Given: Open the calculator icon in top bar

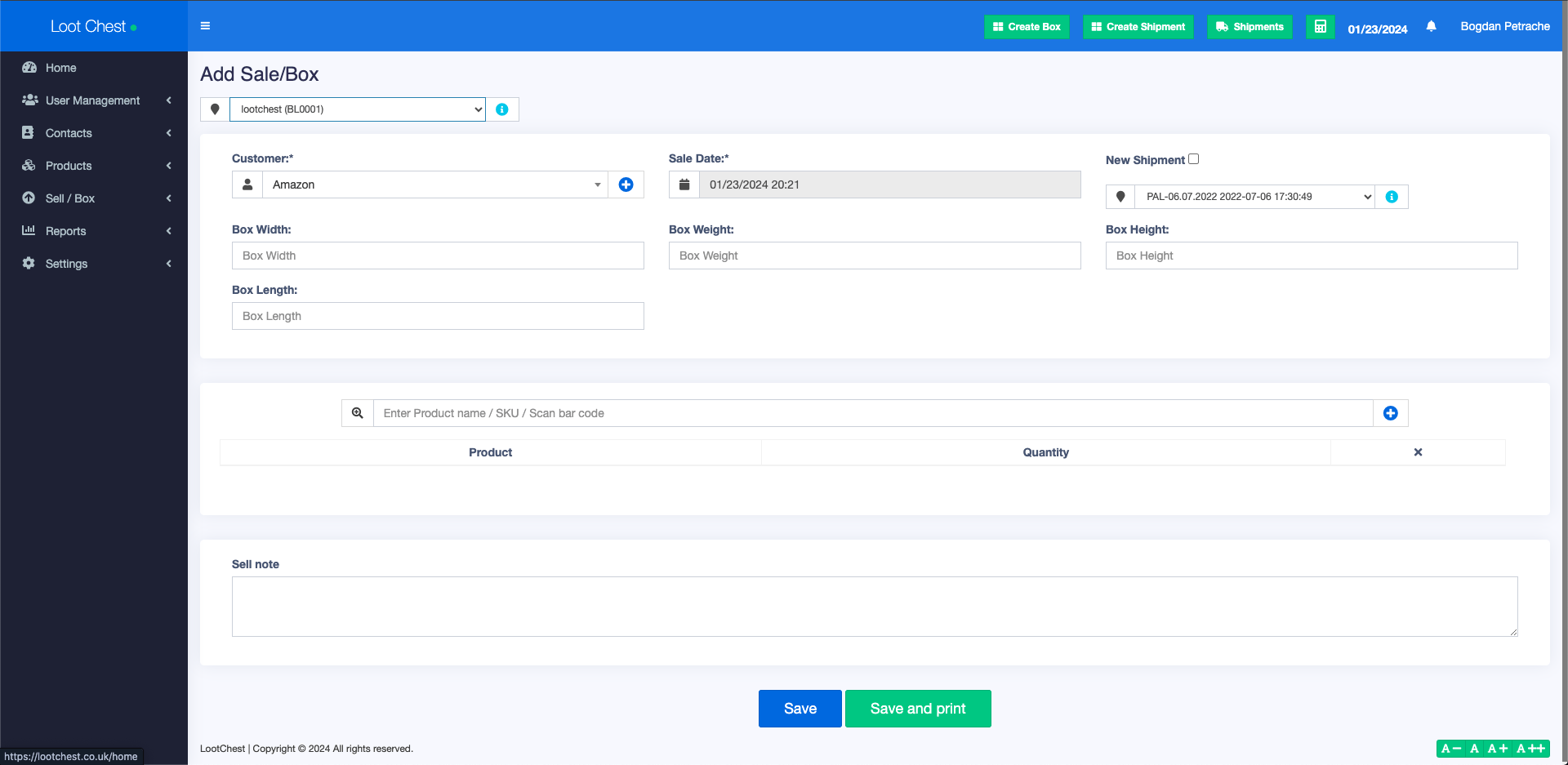Looking at the screenshot, I should point(1320,27).
